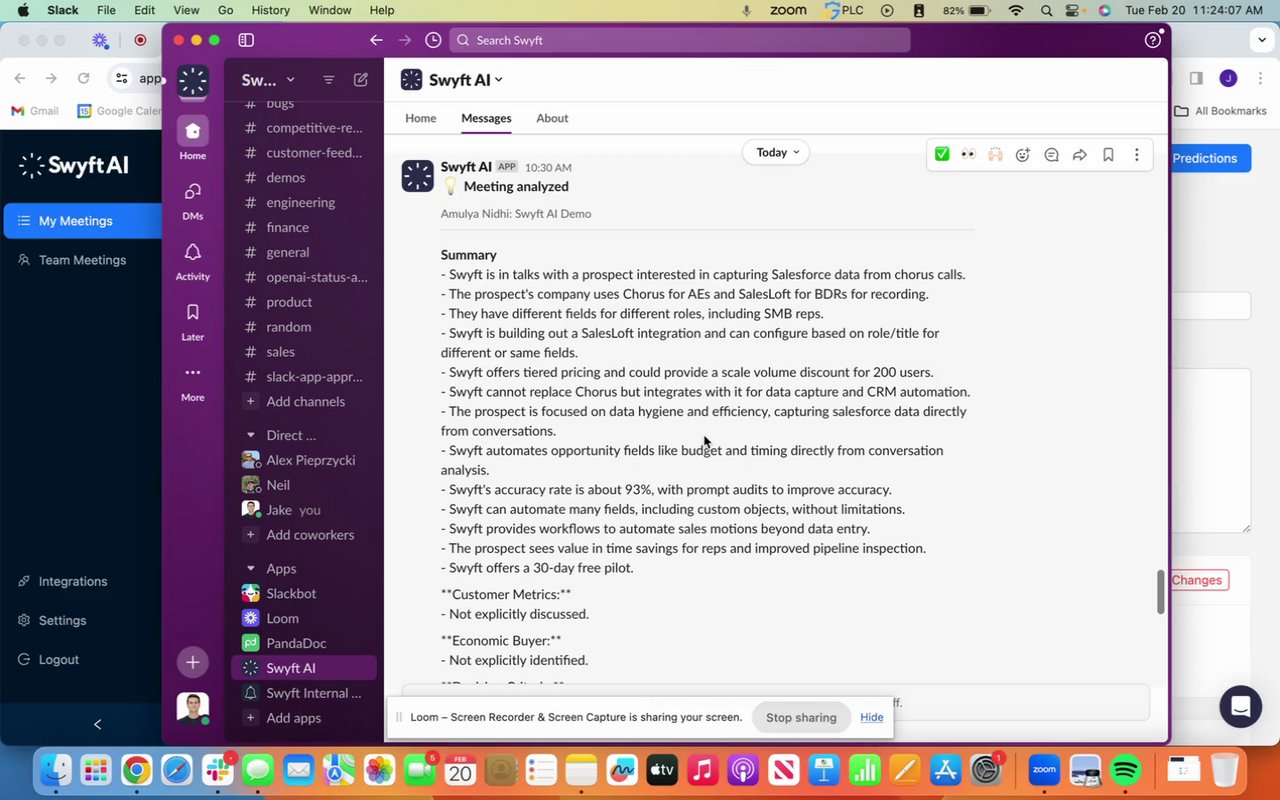Viewport: 1280px width, 800px height.
Task: Open Integrations in Swyft AI web app
Action: [x=73, y=582]
